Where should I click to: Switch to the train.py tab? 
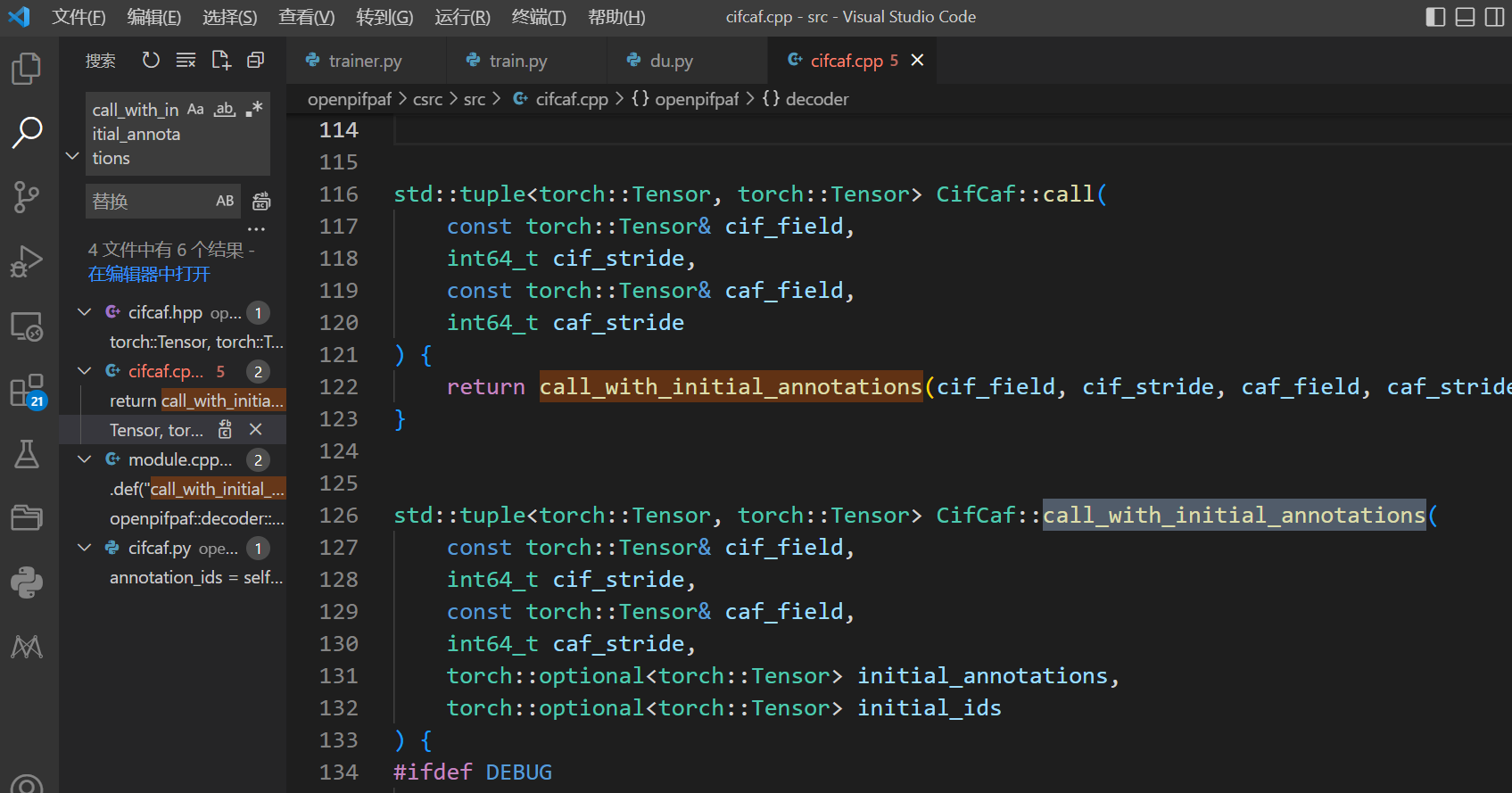point(526,61)
